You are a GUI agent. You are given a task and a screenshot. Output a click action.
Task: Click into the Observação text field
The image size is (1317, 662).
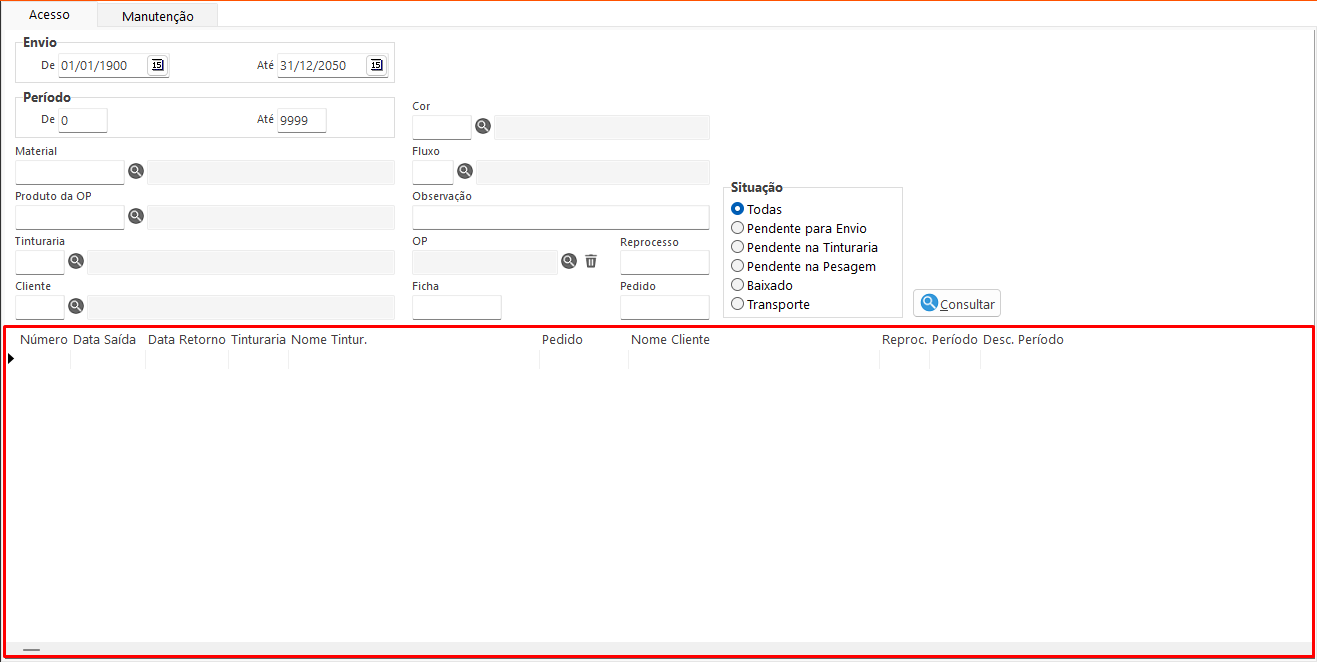pyautogui.click(x=560, y=217)
